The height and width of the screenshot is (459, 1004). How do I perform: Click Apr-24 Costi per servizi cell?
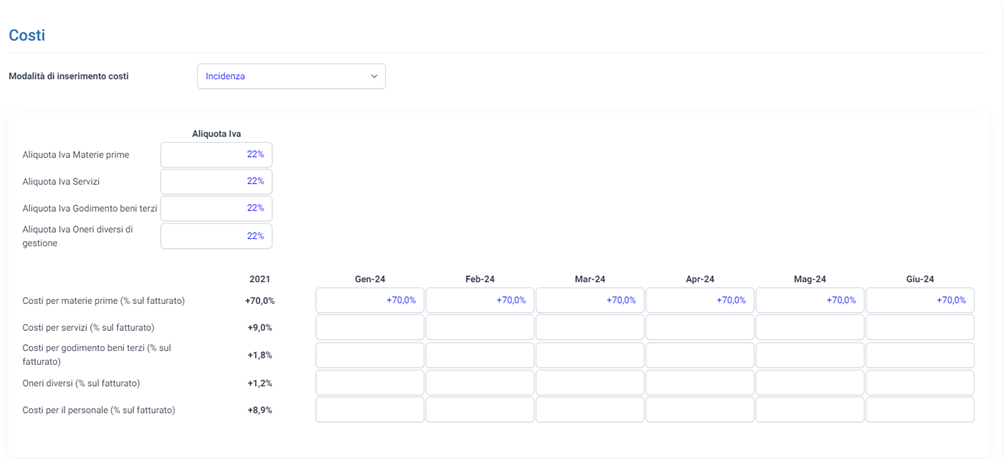tap(700, 327)
